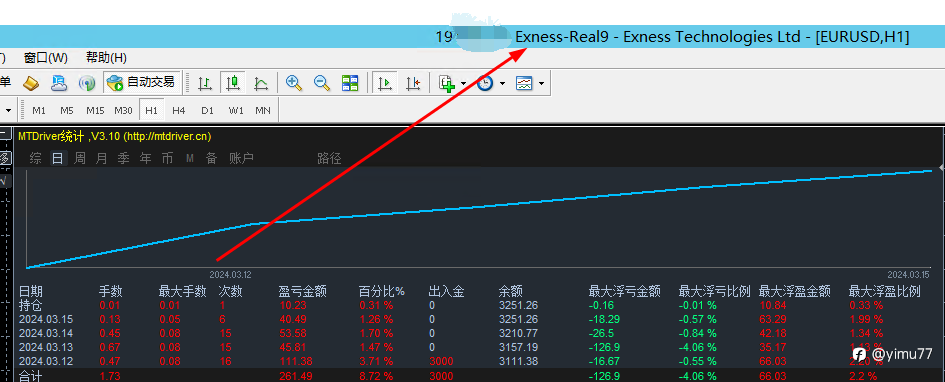The height and width of the screenshot is (382, 945).
Task: Open the VPS cloud server icon
Action: pos(59,83)
